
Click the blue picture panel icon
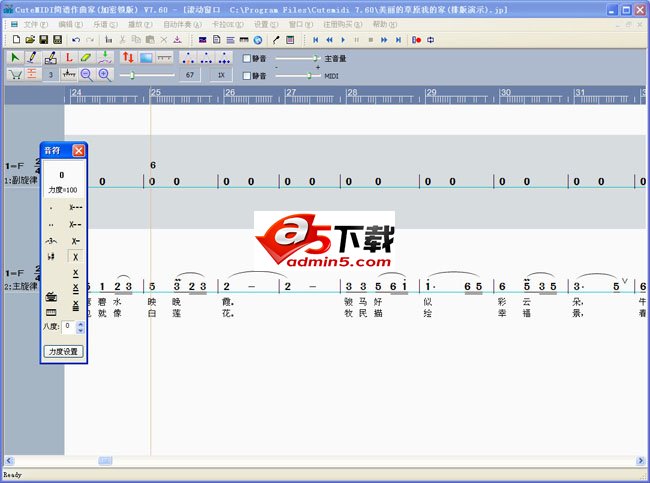(x=146, y=58)
